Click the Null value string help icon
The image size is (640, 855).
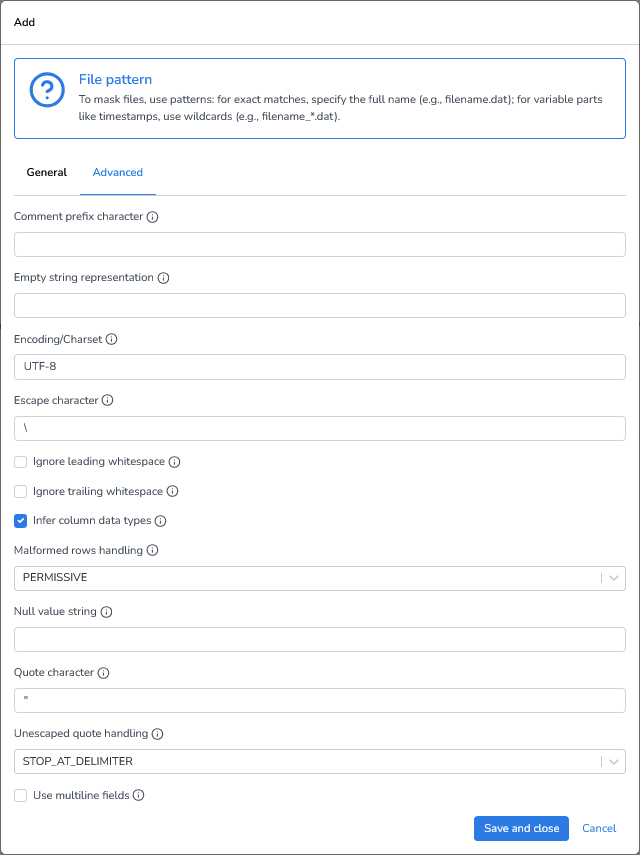(x=108, y=611)
